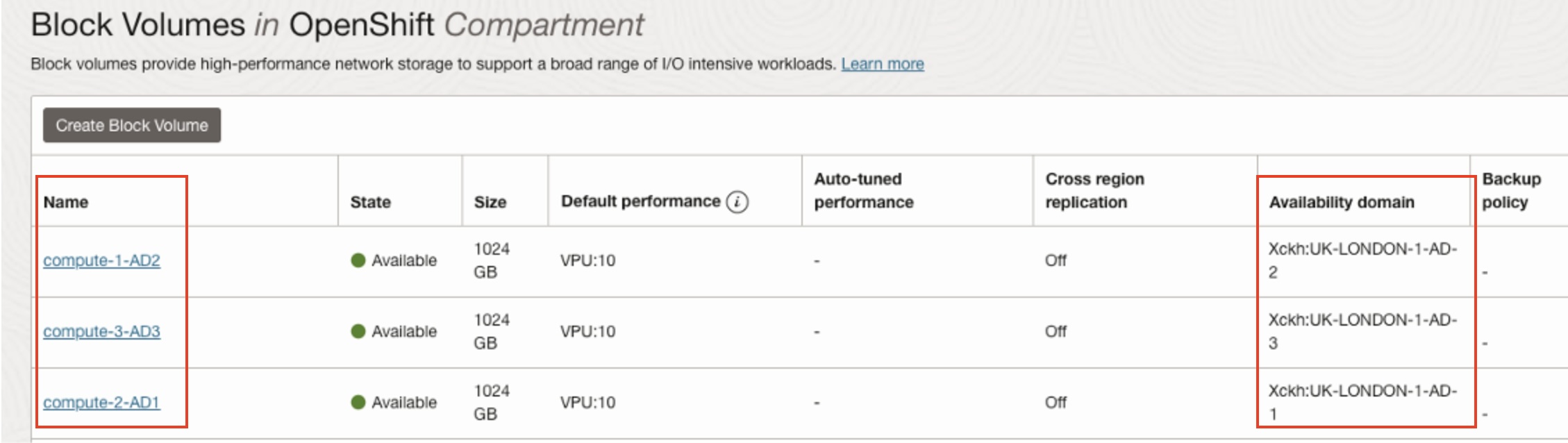Click the Xckh:UK-LONDON-1-AD-3 availability domain cell
Image resolution: width=1568 pixels, height=443 pixels.
tap(1362, 331)
